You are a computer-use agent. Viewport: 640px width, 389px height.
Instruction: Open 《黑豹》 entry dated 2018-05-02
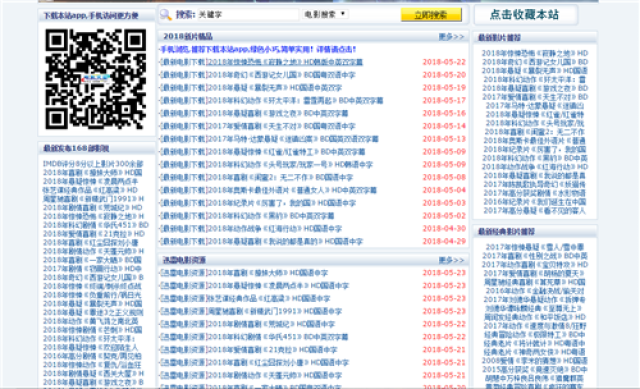tap(271, 216)
